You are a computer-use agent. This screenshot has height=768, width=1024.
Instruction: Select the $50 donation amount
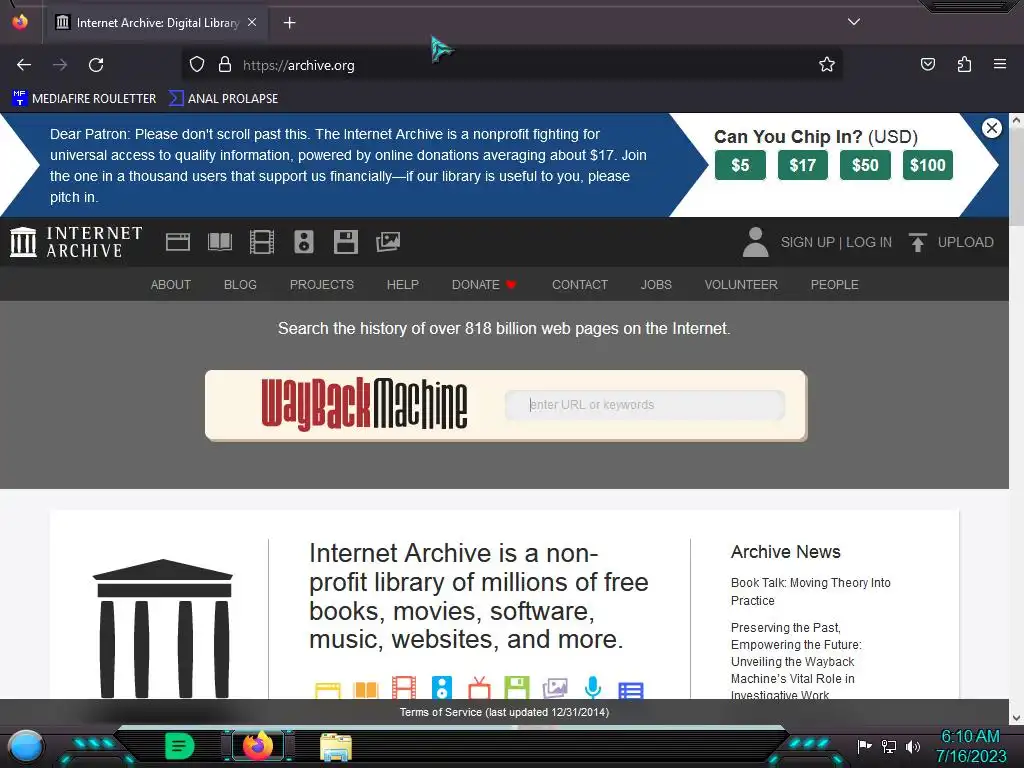(865, 165)
